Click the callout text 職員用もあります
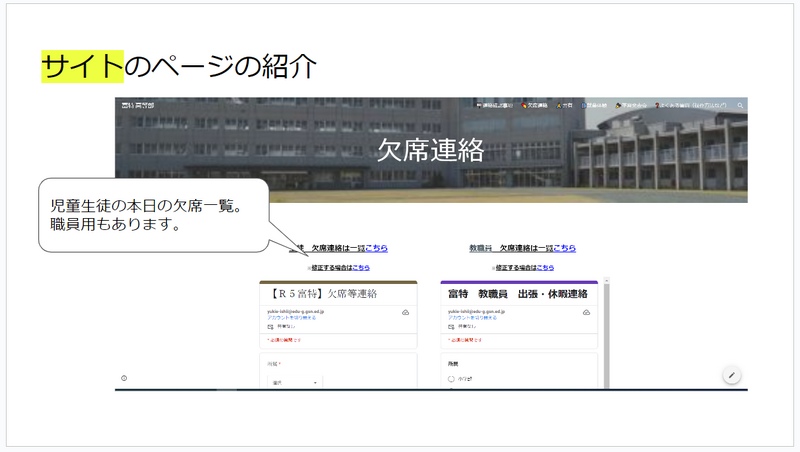The height and width of the screenshot is (452, 800). point(115,224)
